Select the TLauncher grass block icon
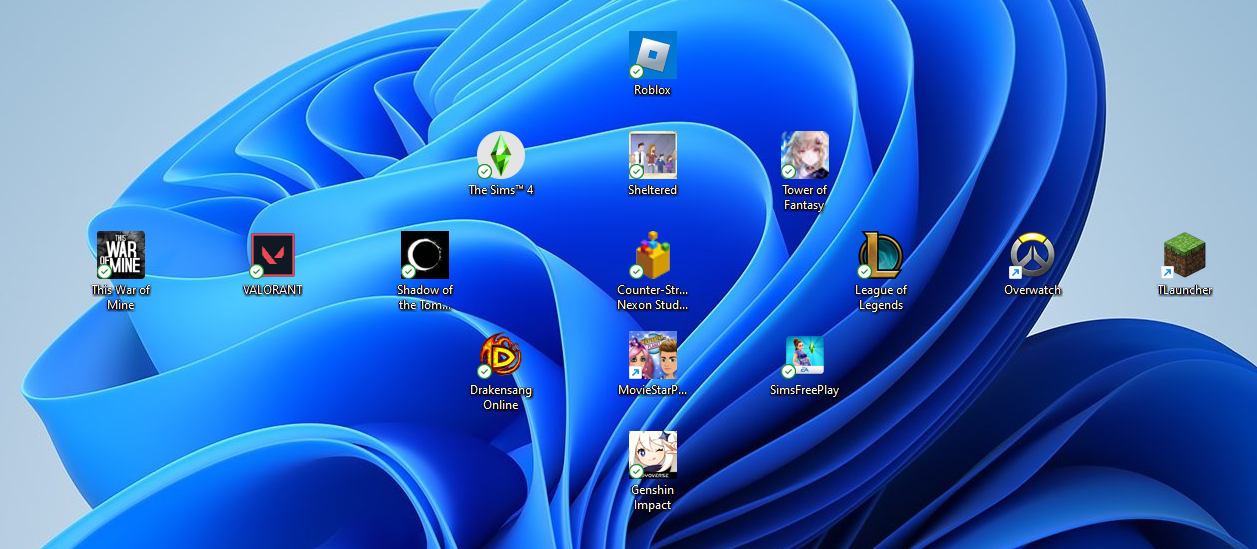Image resolution: width=1257 pixels, height=549 pixels. (x=1185, y=255)
